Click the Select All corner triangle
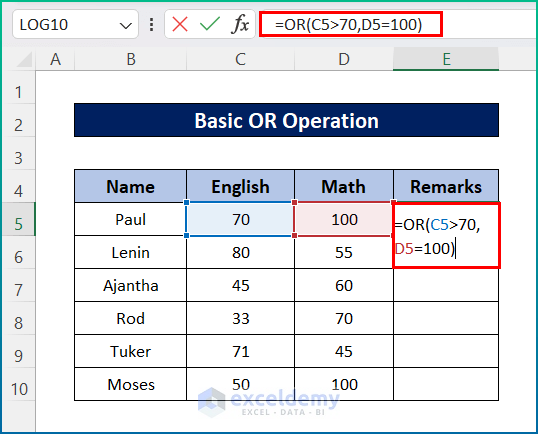This screenshot has width=538, height=434. point(25,59)
